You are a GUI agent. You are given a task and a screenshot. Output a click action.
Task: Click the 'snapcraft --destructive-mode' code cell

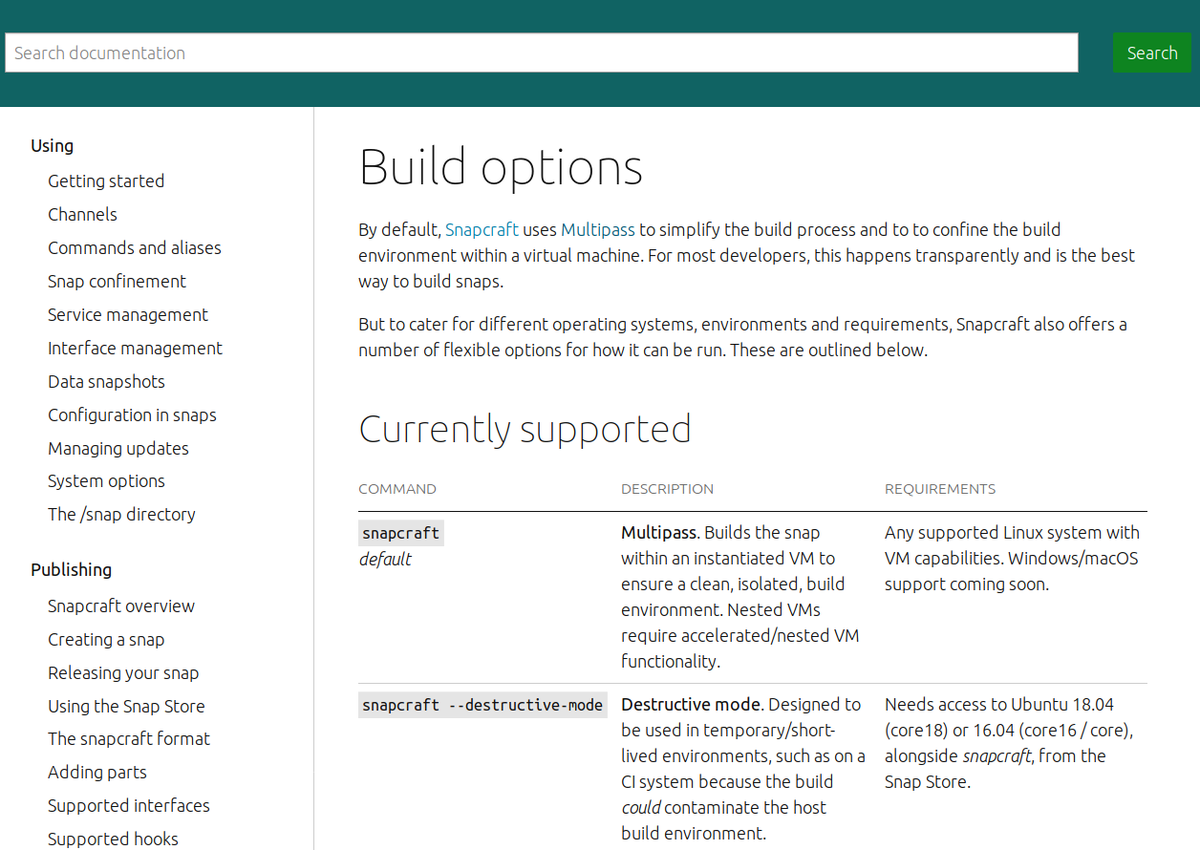(483, 705)
